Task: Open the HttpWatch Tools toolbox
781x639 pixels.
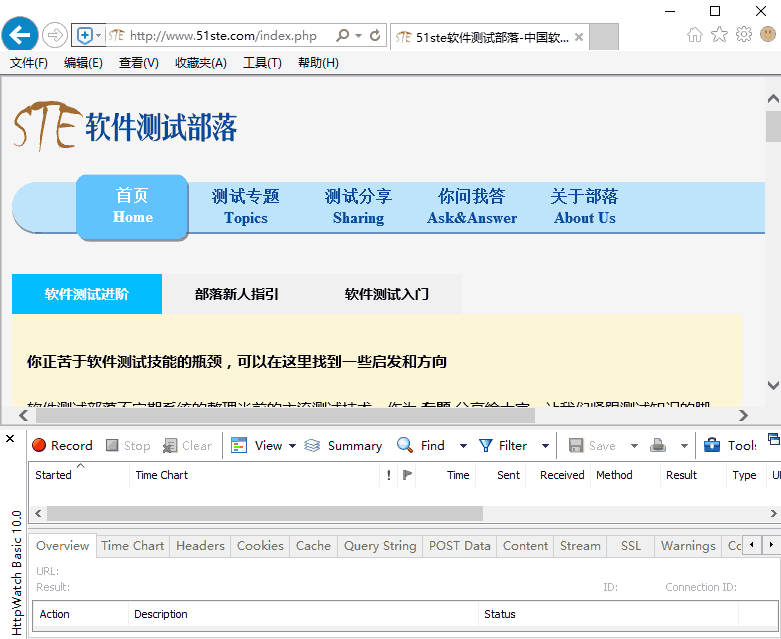Action: (730, 445)
